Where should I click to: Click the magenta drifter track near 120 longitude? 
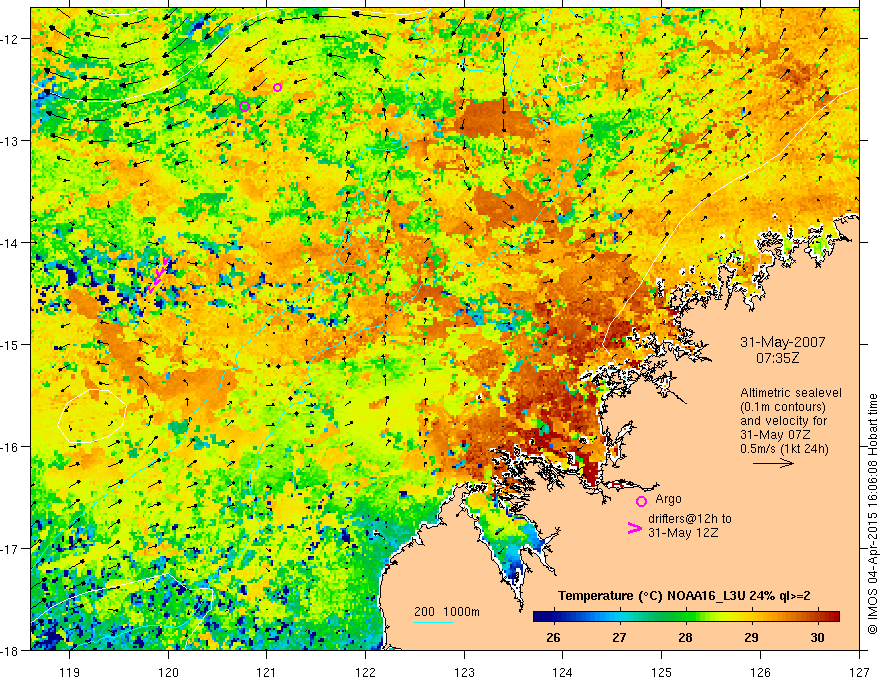tap(158, 274)
